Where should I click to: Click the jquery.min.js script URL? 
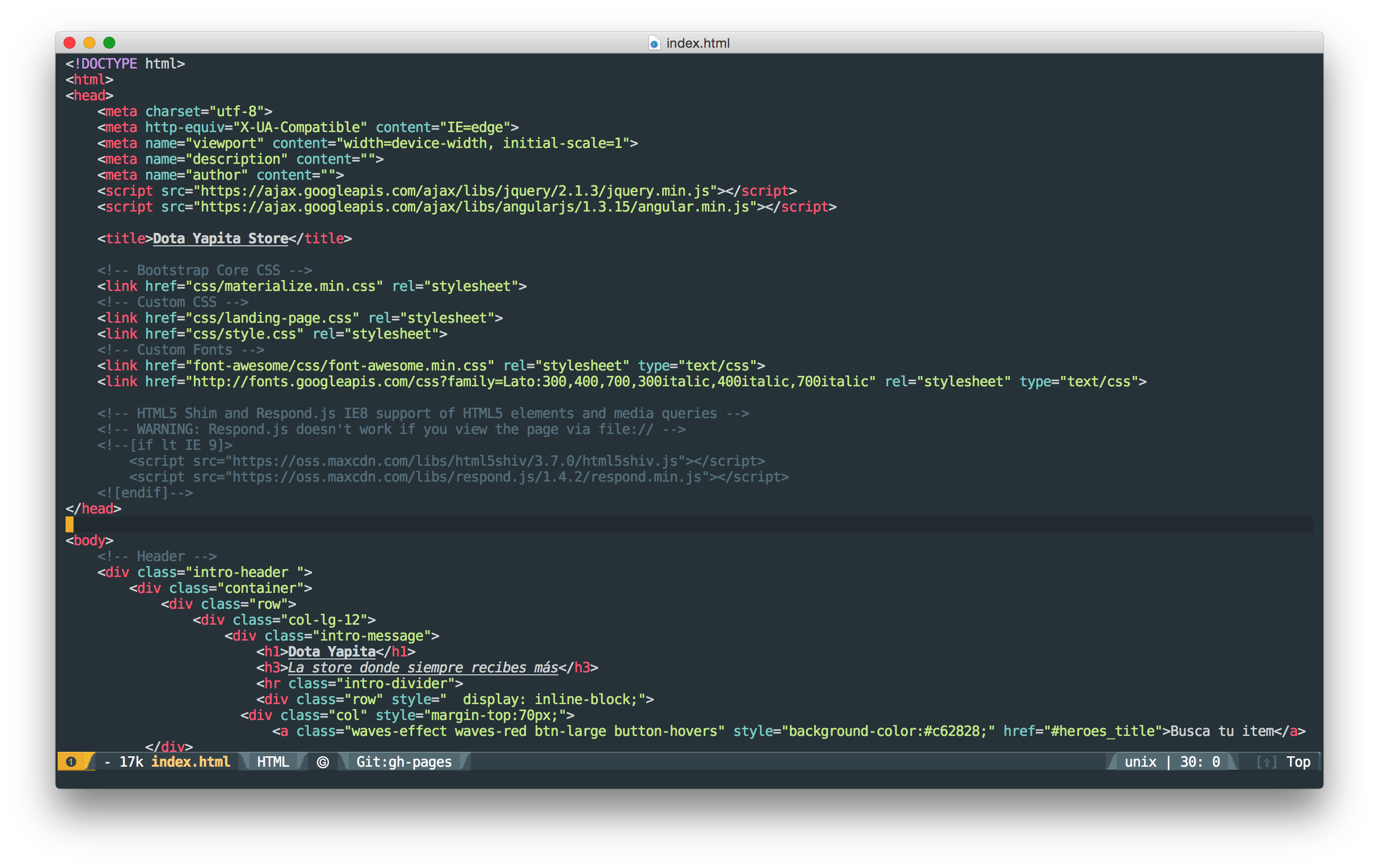coord(455,191)
